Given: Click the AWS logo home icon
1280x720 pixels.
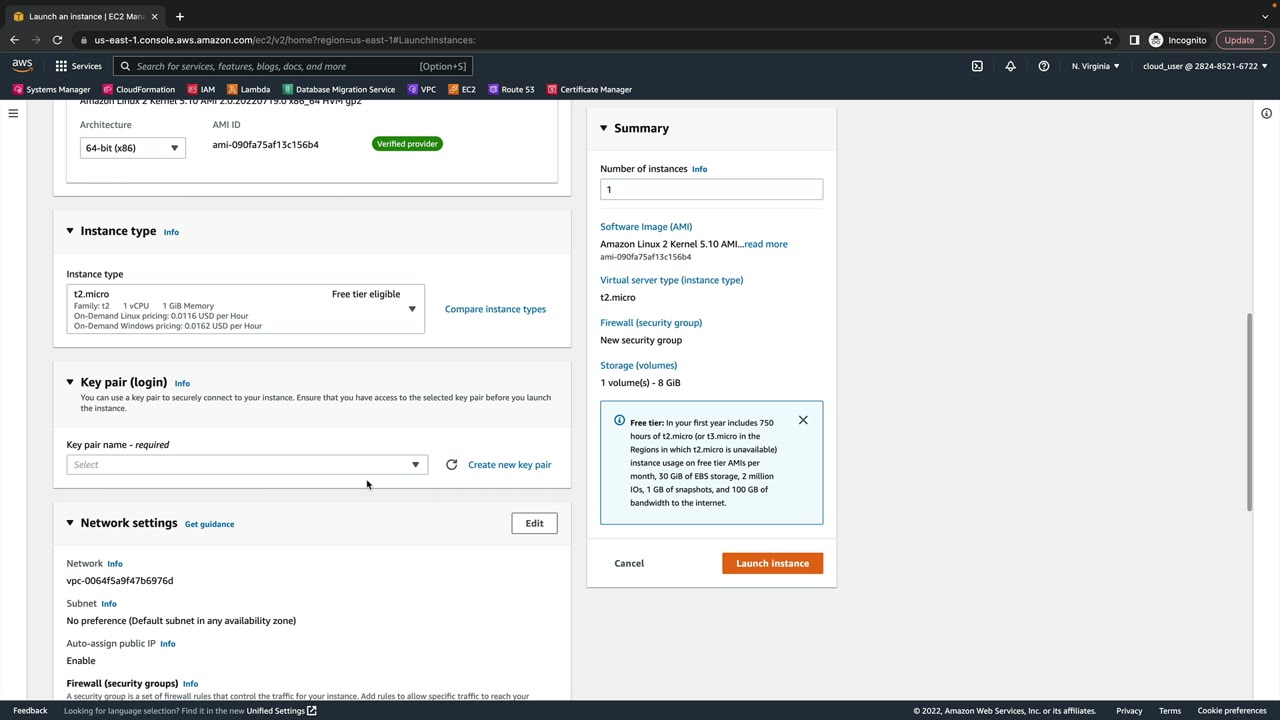Looking at the screenshot, I should click(22, 66).
